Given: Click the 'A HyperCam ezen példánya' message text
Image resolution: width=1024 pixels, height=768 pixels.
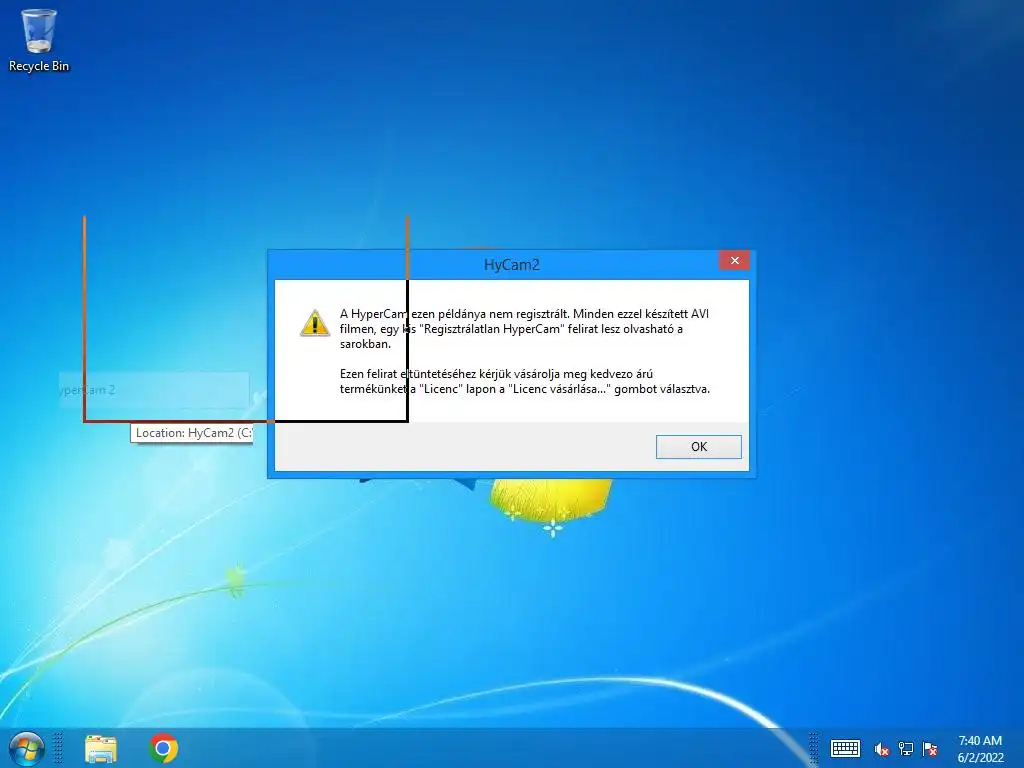Looking at the screenshot, I should point(524,328).
